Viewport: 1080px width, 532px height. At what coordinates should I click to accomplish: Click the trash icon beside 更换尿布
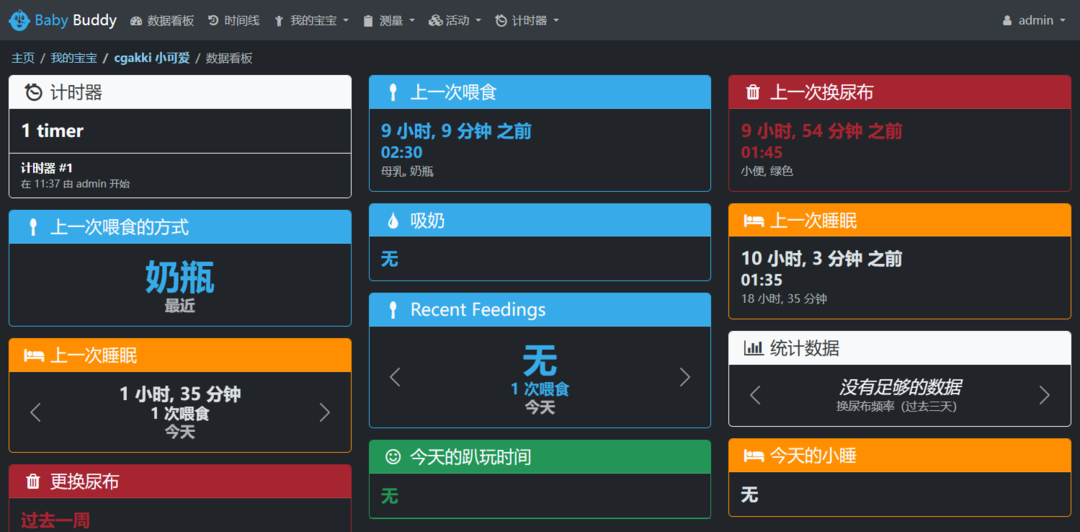pyautogui.click(x=33, y=482)
